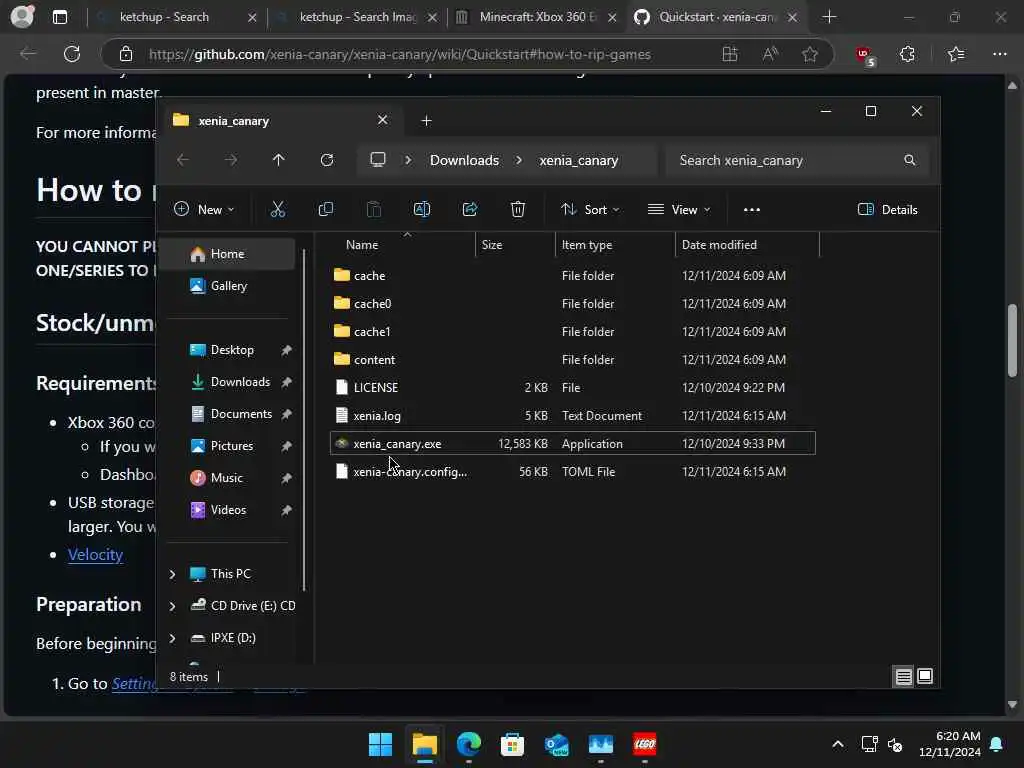Screen dimensions: 1024x768
Task: Toggle the Details pane button
Action: point(888,210)
